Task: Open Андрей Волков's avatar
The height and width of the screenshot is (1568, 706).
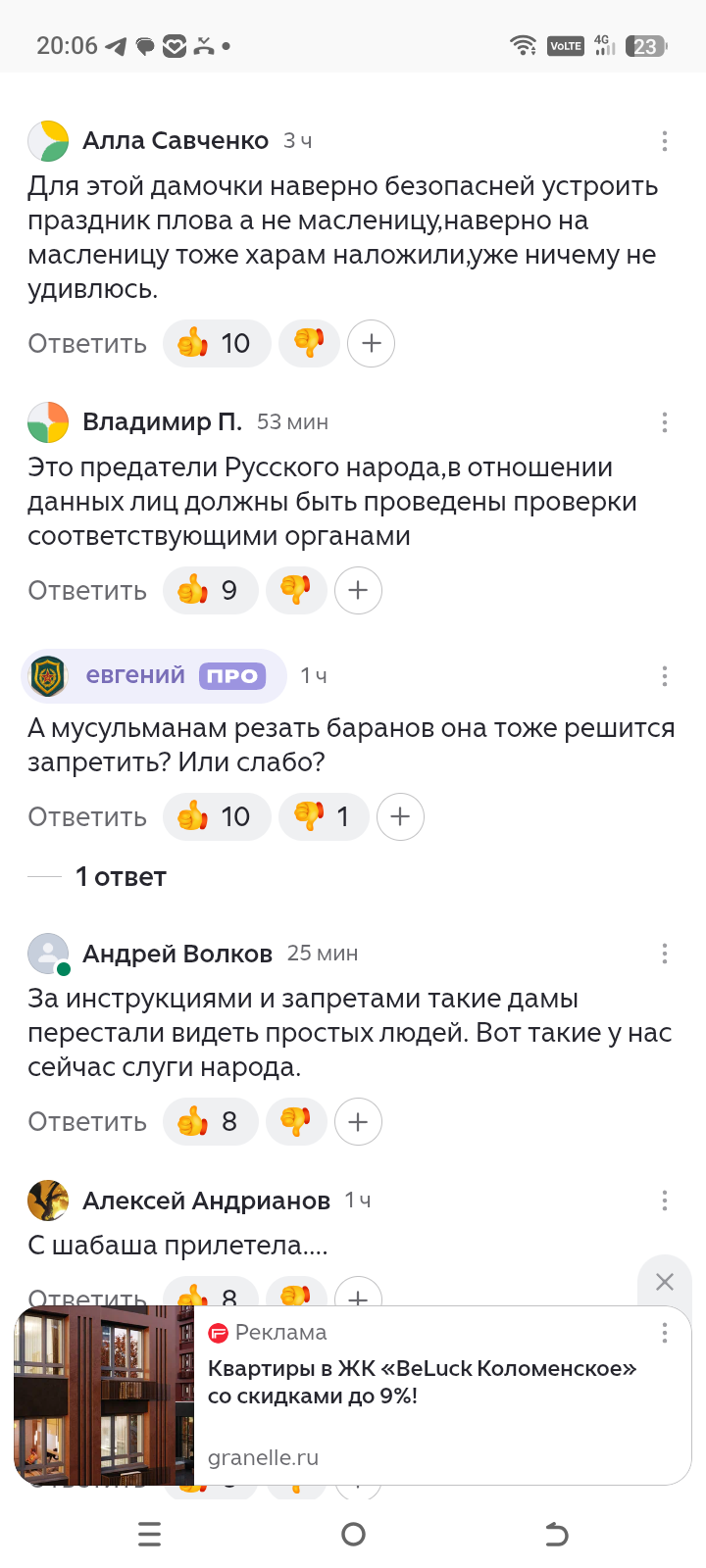Action: (x=48, y=954)
